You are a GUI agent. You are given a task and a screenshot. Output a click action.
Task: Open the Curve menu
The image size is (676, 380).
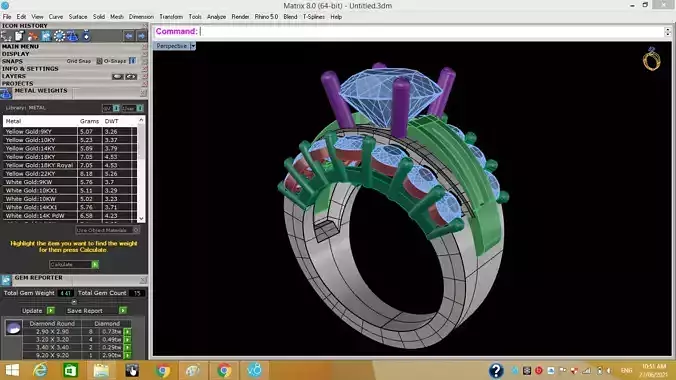(x=56, y=17)
